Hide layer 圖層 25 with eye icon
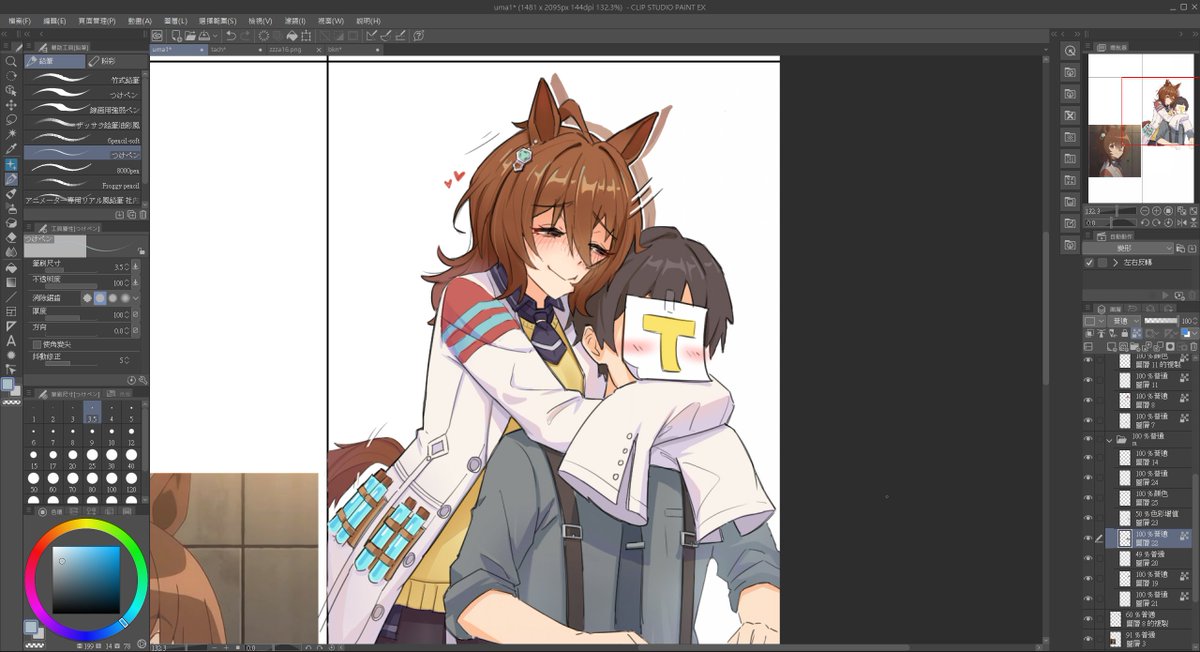This screenshot has height=652, width=1200. 1088,497
